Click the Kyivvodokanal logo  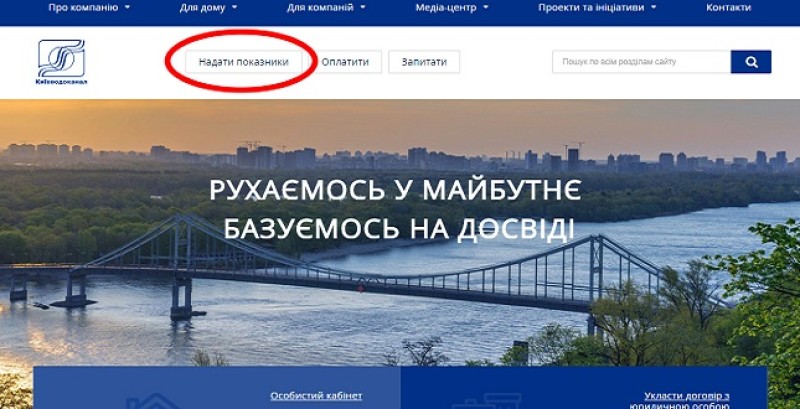coord(61,62)
